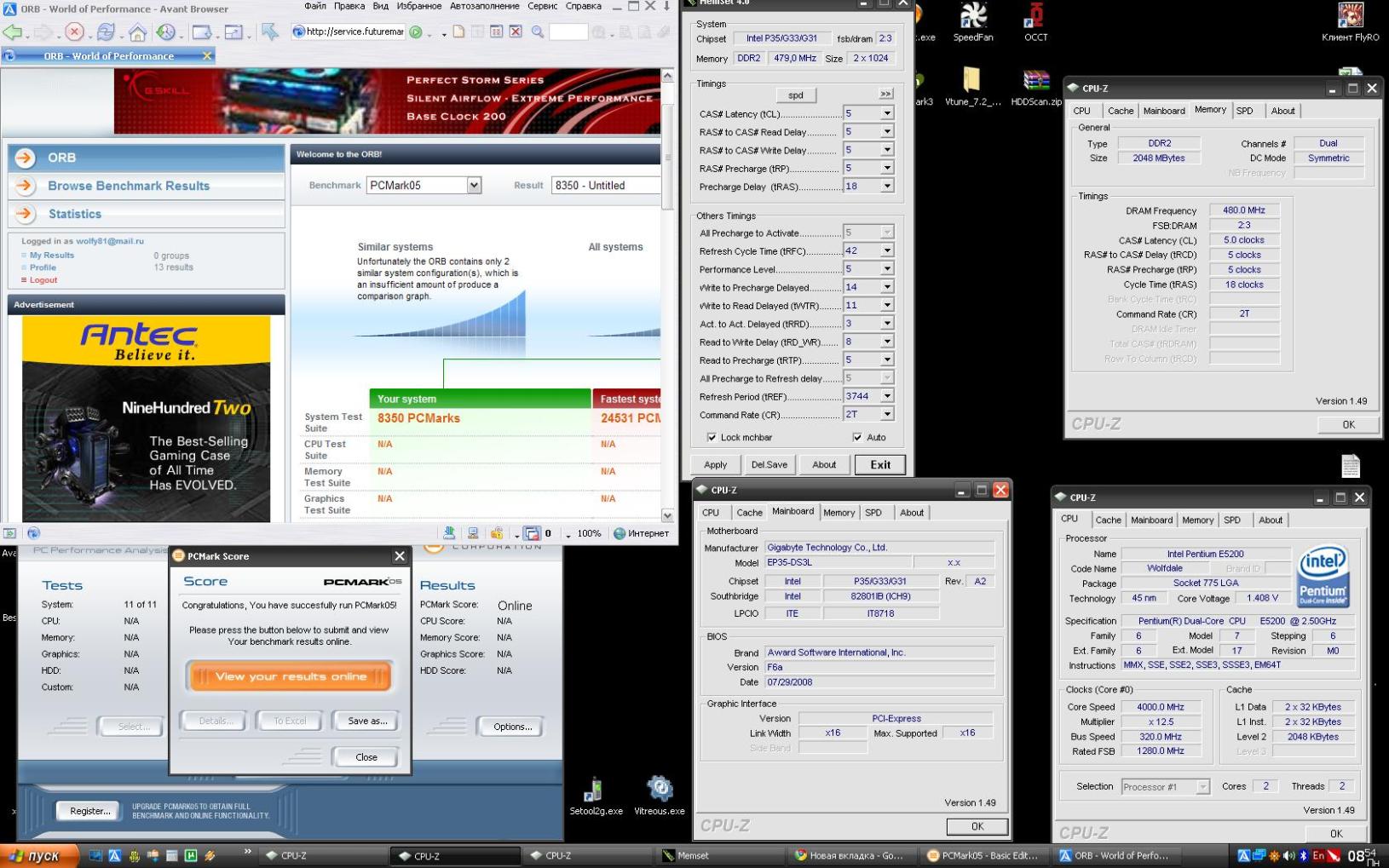Close the ORB - World of Performance tab

tap(206, 56)
